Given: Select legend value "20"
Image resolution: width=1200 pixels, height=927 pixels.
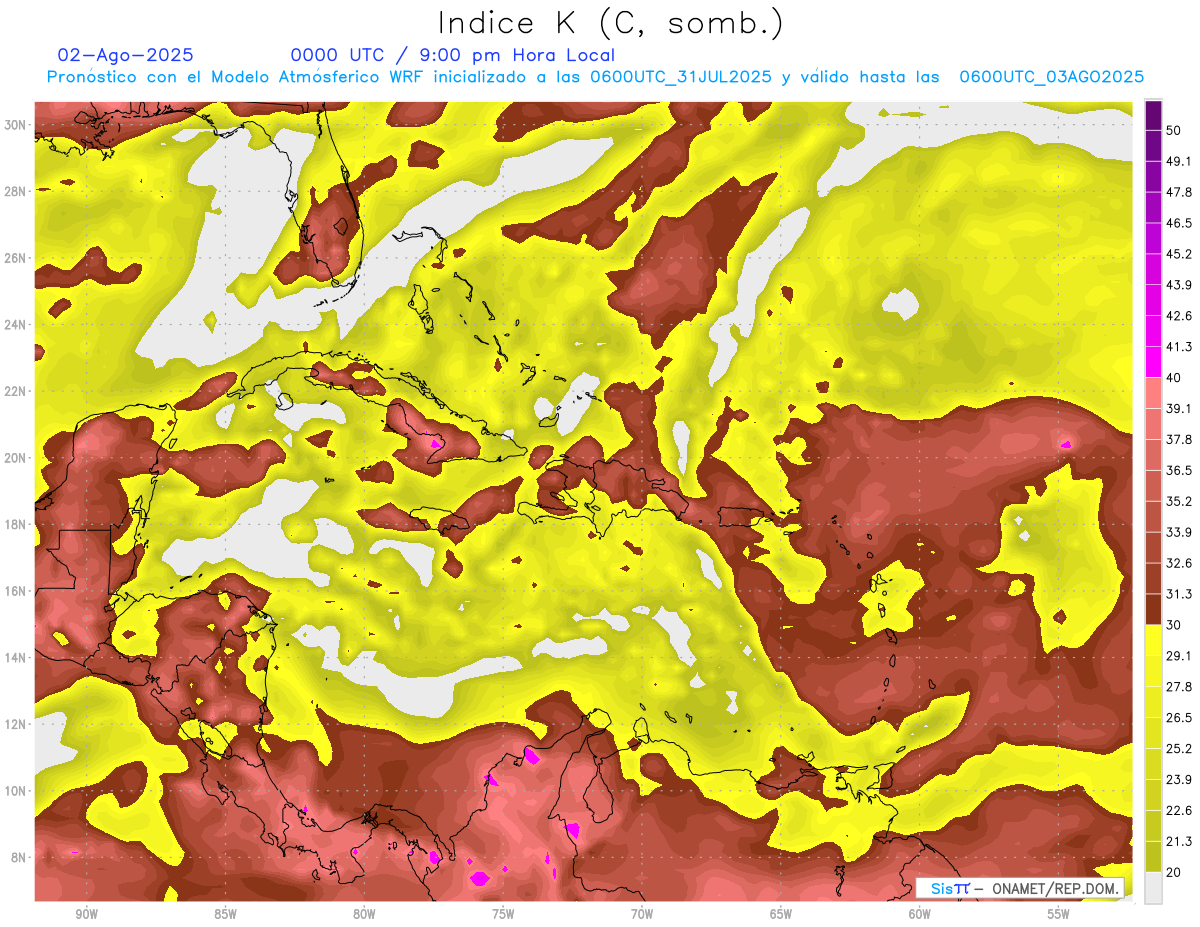Looking at the screenshot, I should (1173, 873).
